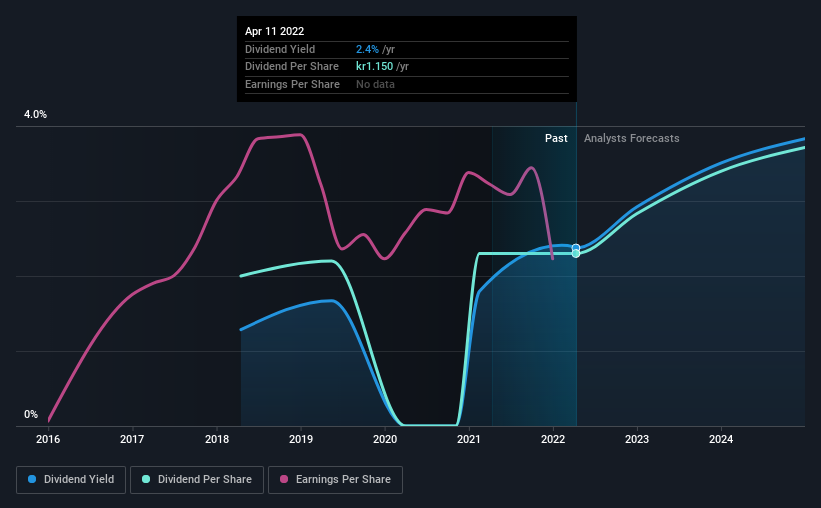
Task: Select the 2024 x-axis label
Action: [721, 439]
